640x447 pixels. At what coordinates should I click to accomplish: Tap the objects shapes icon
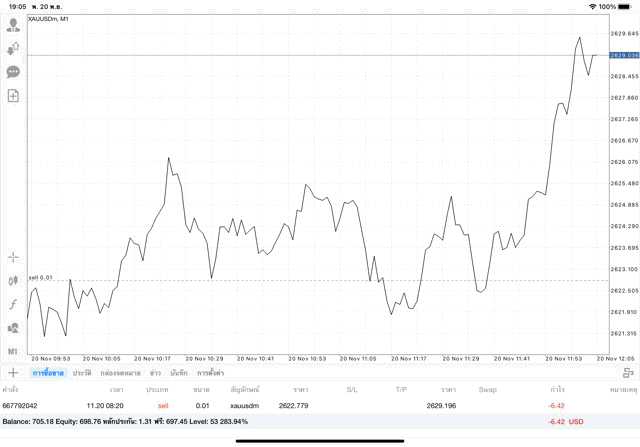tap(13, 328)
